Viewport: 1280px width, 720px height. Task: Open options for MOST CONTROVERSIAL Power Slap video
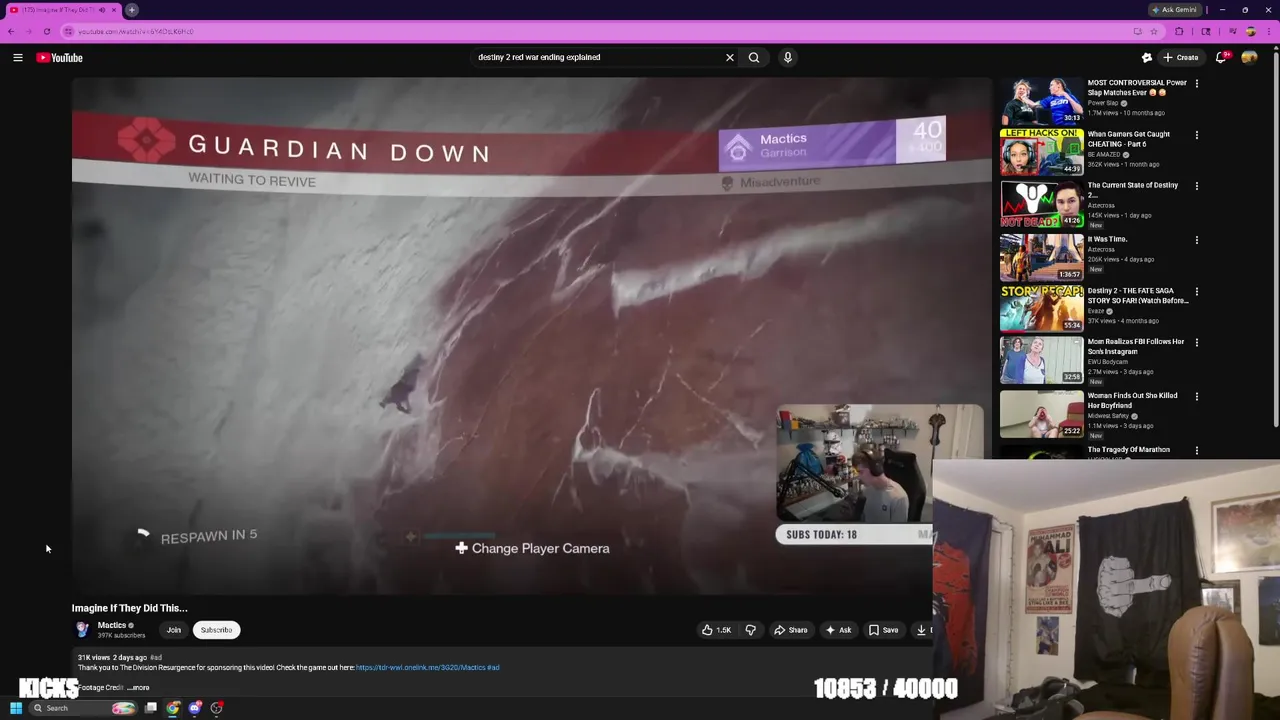click(x=1196, y=84)
